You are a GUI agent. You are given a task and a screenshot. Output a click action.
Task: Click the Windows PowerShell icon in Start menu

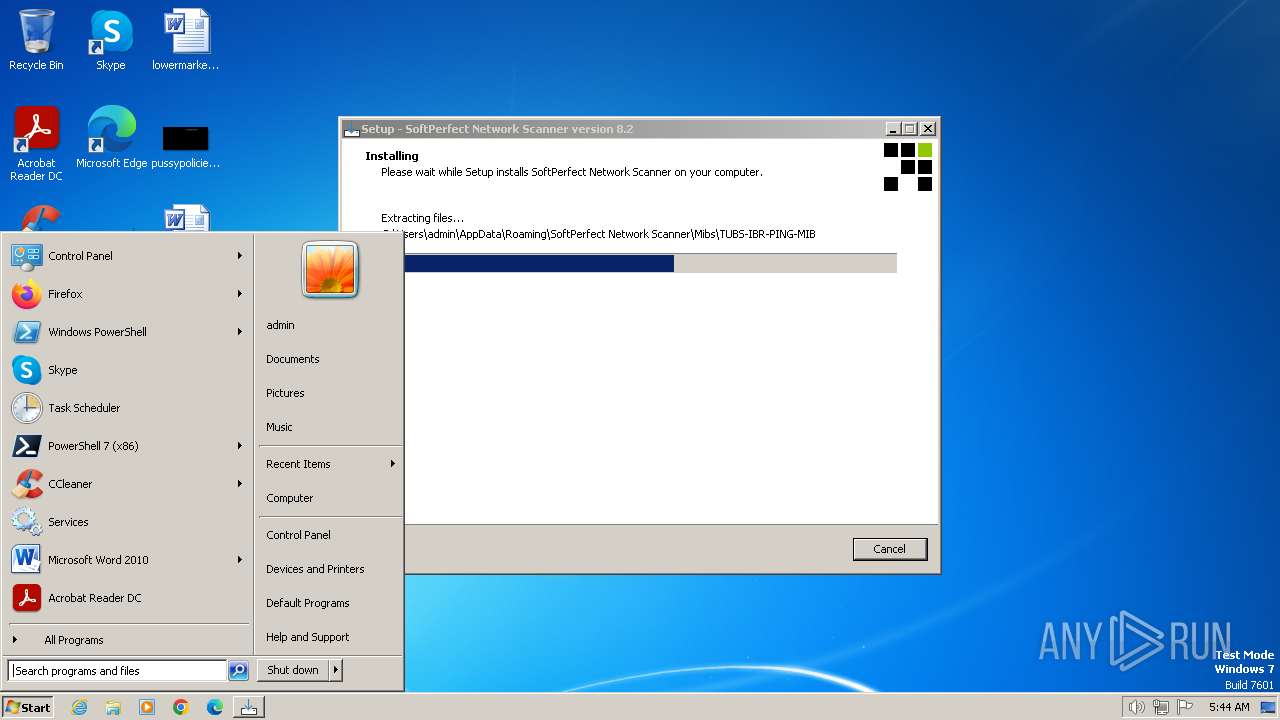click(27, 332)
